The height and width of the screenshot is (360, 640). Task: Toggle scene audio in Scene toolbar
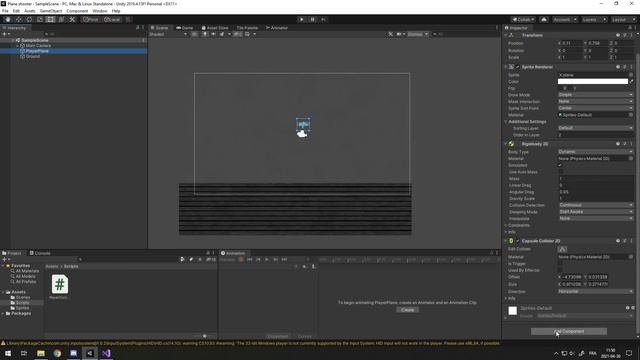pyautogui.click(x=213, y=34)
